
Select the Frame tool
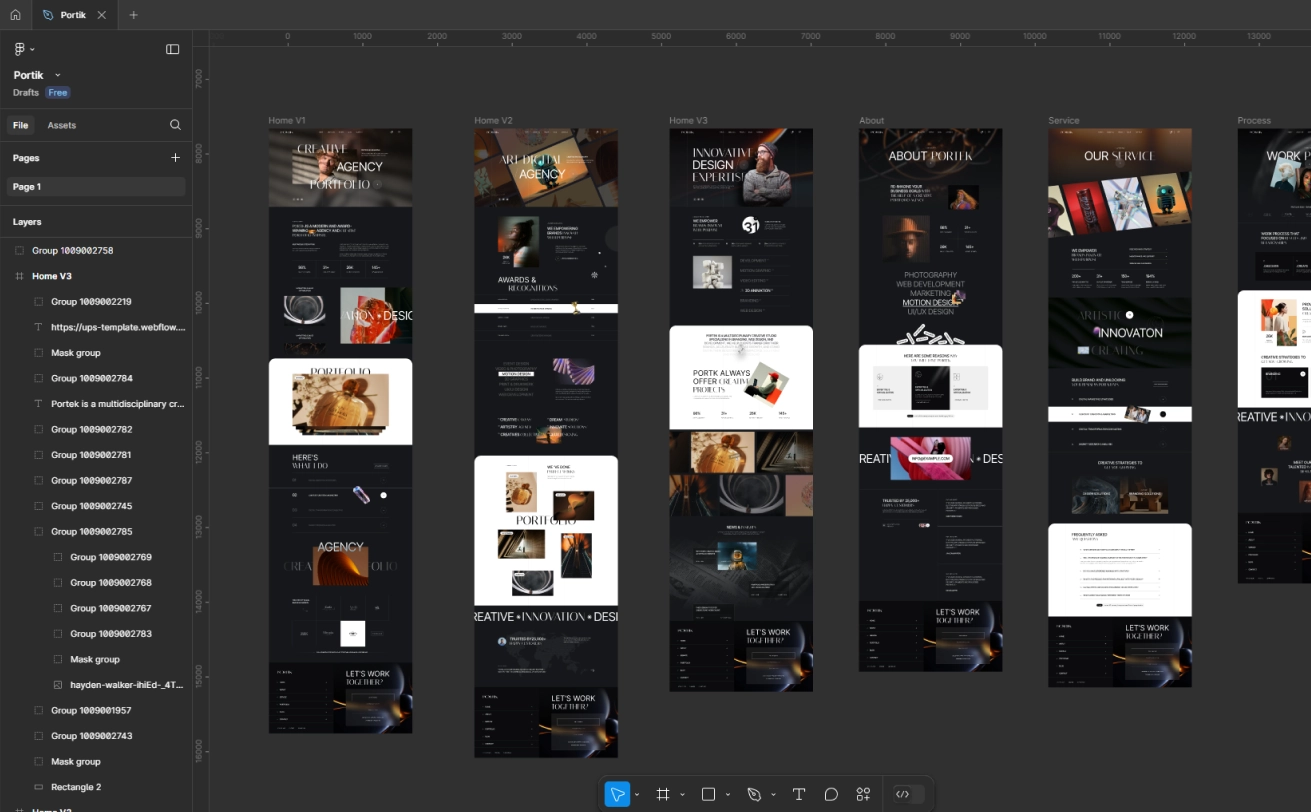[662, 794]
